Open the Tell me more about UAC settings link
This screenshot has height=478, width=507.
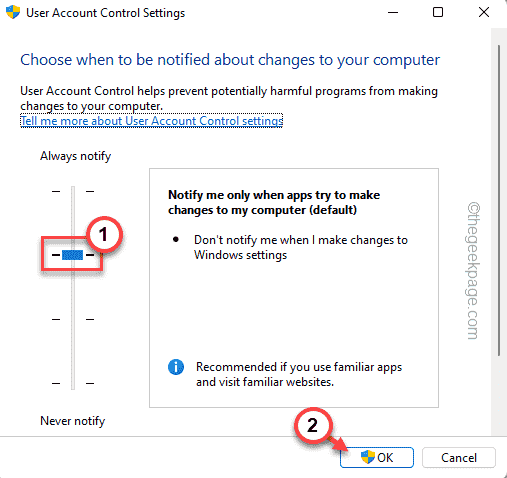pyautogui.click(x=152, y=121)
